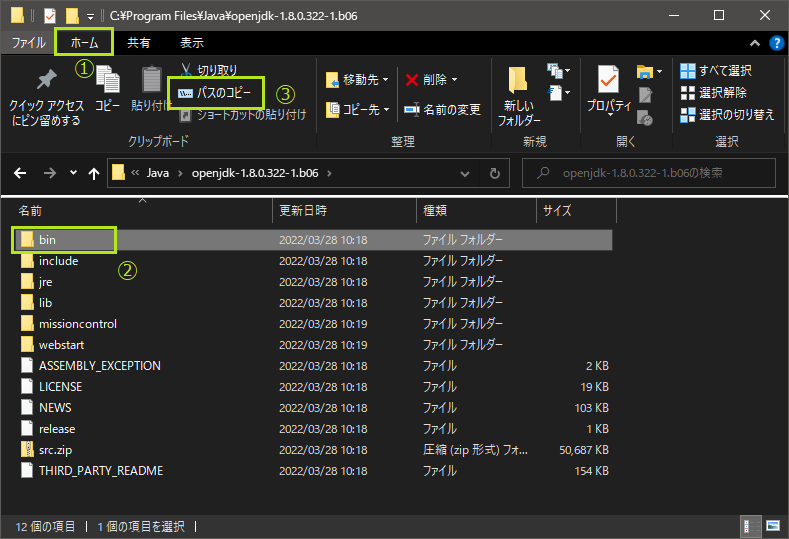This screenshot has width=789, height=539.
Task: Click Rename (名前の変更) in the ribbon
Action: pos(442,109)
